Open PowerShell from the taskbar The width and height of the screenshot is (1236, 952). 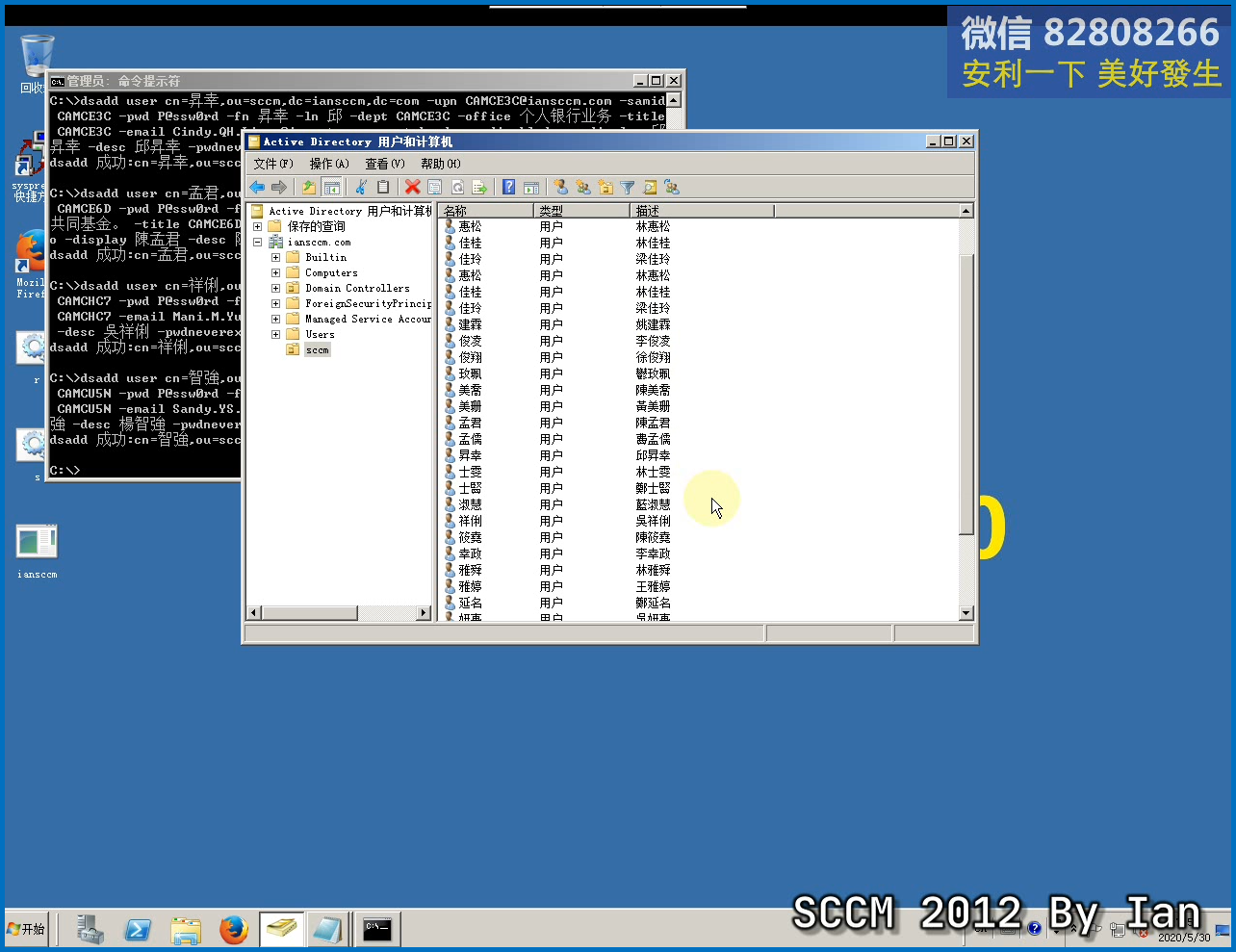coord(138,930)
